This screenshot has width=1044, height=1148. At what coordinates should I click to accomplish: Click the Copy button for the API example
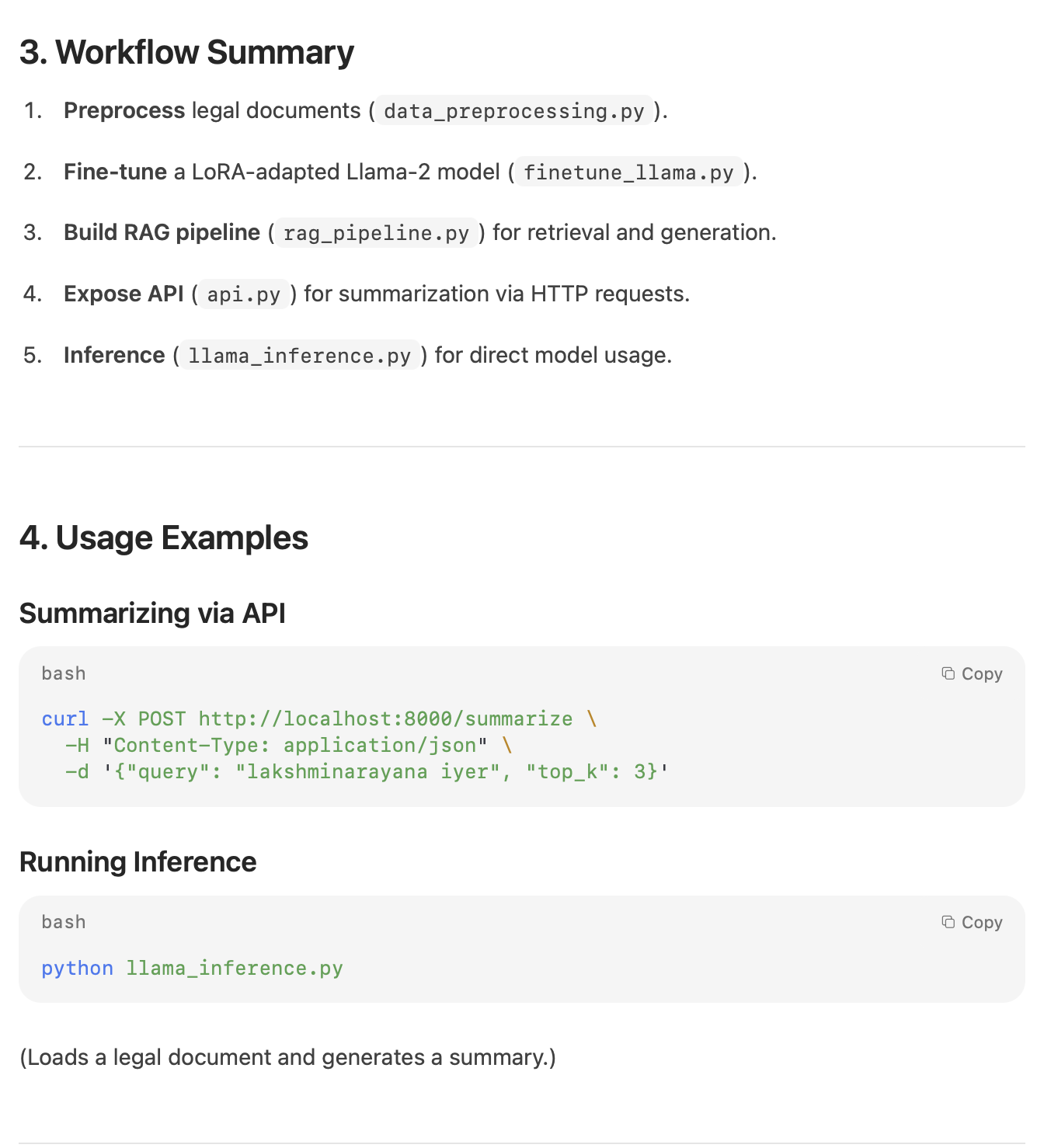click(x=972, y=673)
